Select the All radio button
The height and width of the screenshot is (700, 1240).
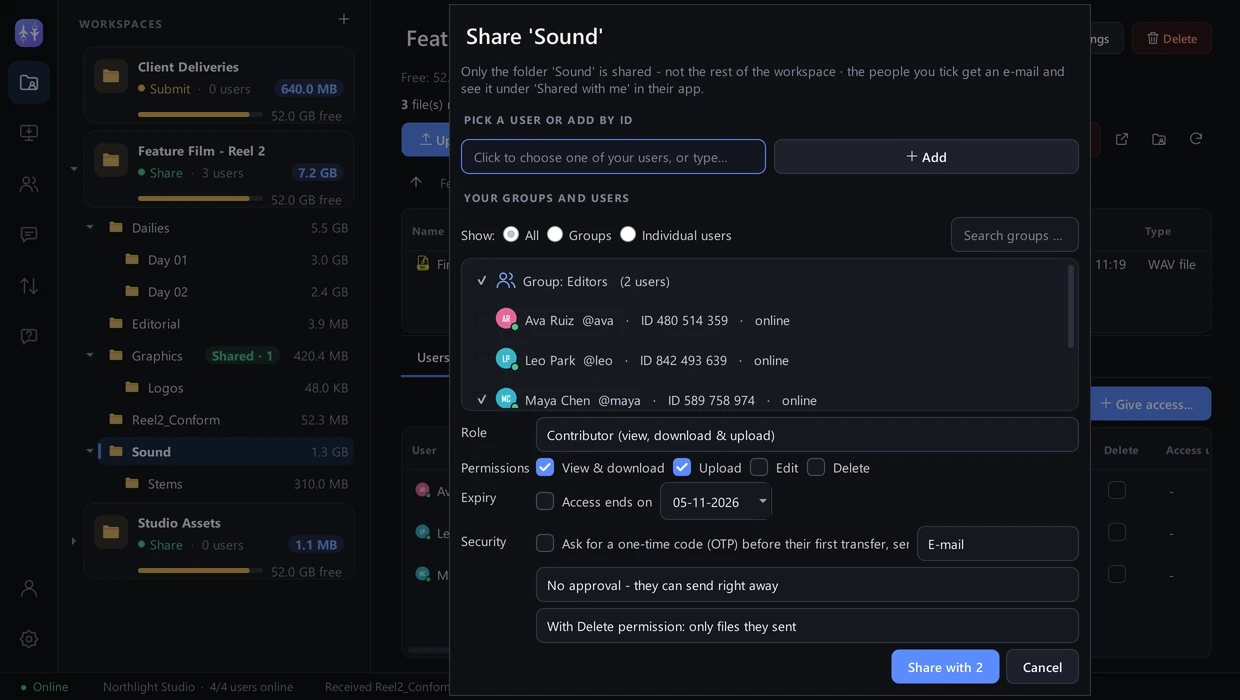[x=511, y=234]
